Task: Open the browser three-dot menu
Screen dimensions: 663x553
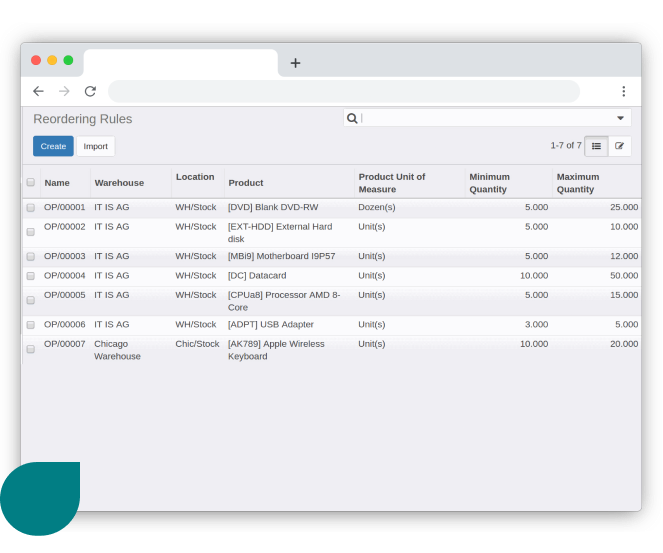Action: coord(623,91)
